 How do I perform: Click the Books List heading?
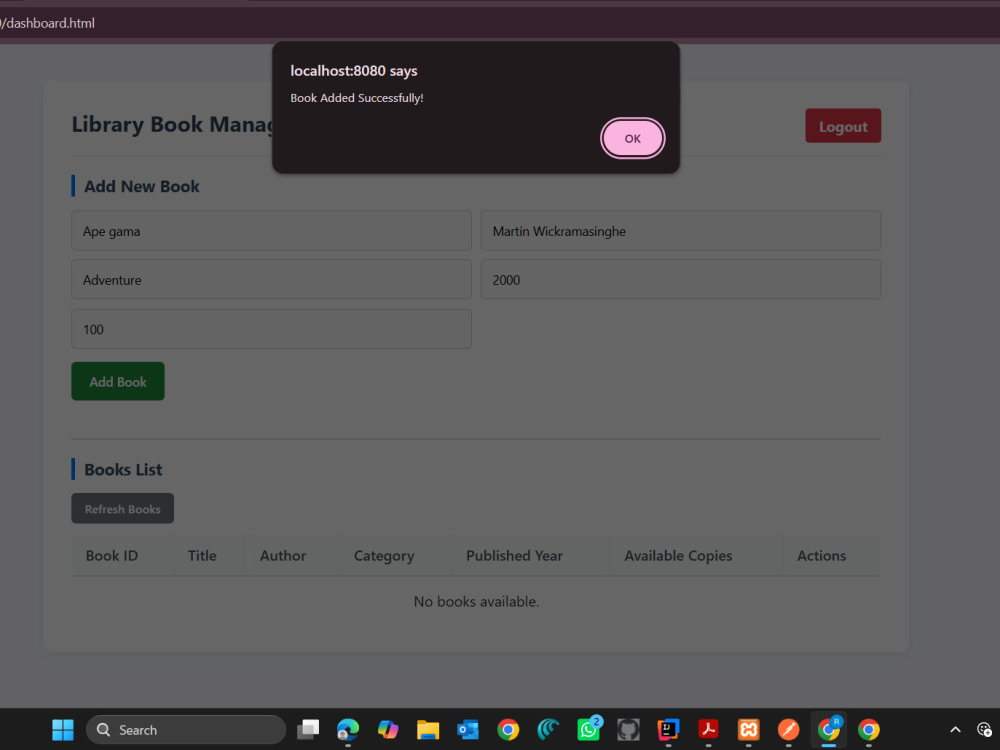123,469
